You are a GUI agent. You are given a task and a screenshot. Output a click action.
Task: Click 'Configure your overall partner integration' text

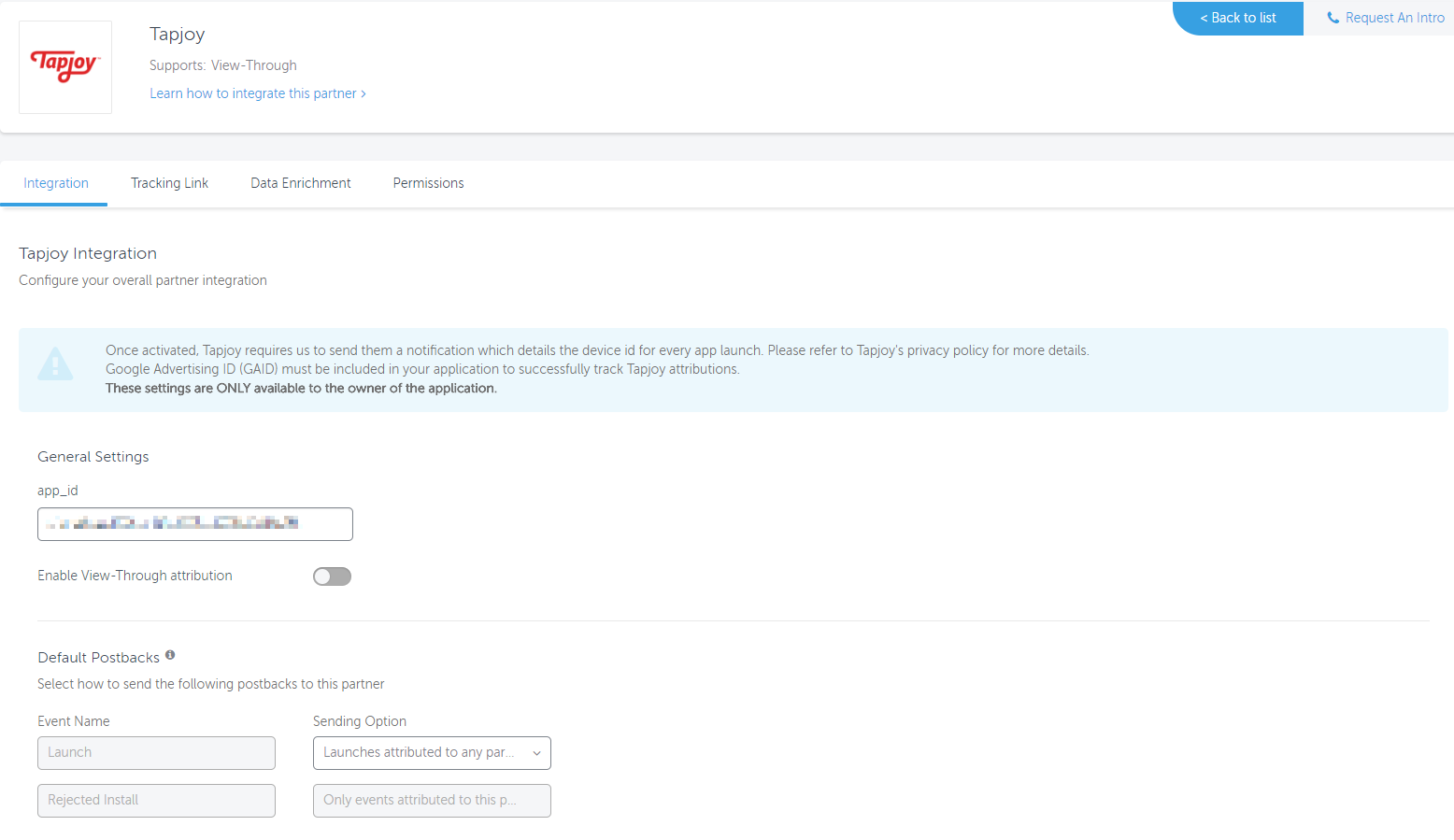(x=143, y=280)
